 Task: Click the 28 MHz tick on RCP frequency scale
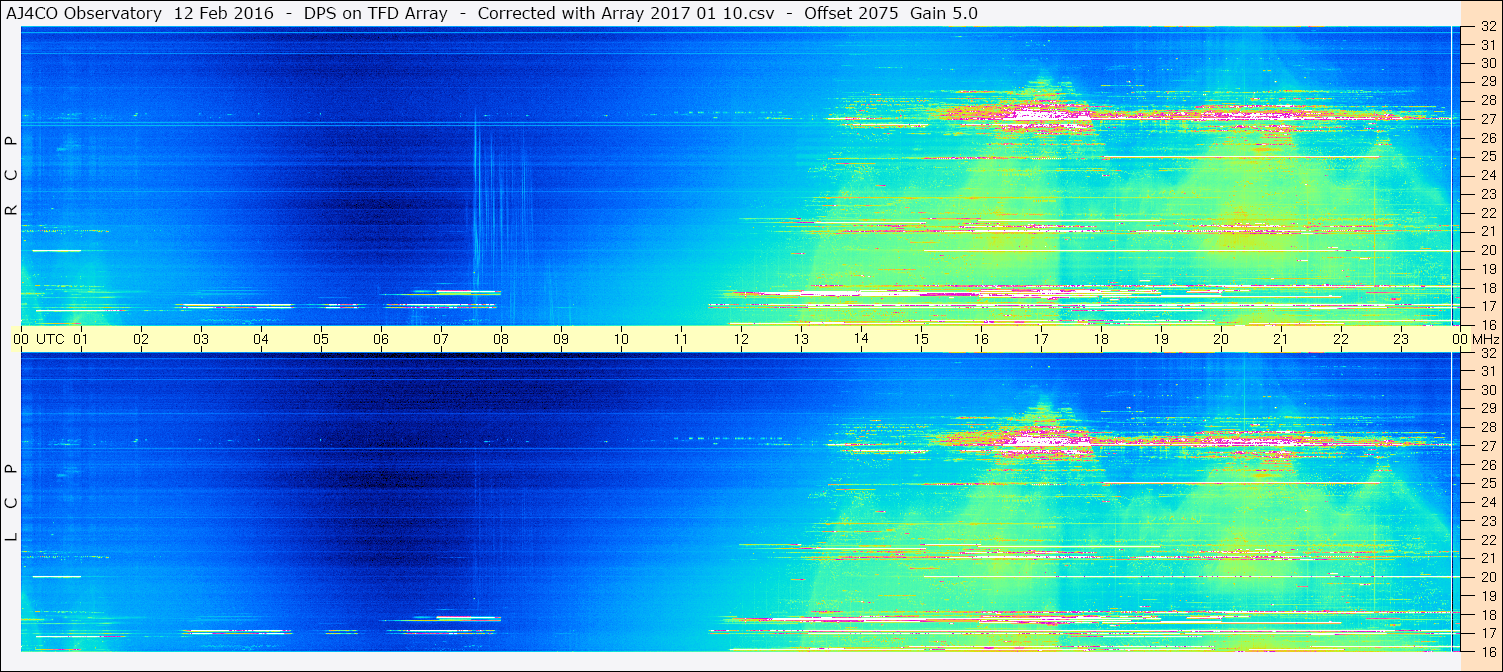[x=1487, y=101]
